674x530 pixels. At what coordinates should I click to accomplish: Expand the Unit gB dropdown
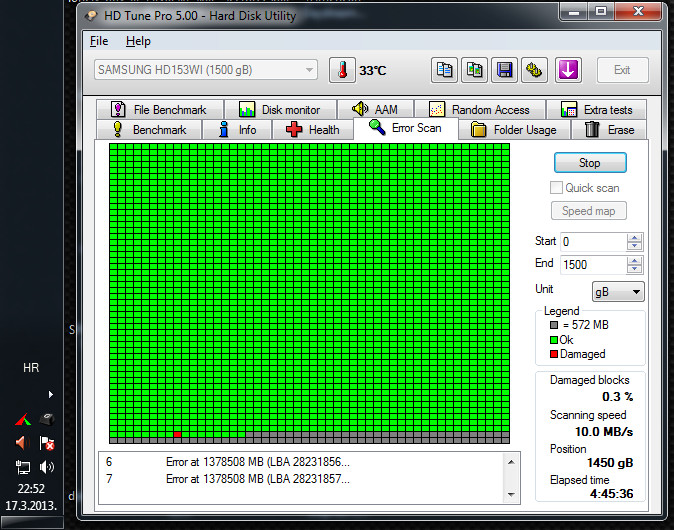(618, 291)
